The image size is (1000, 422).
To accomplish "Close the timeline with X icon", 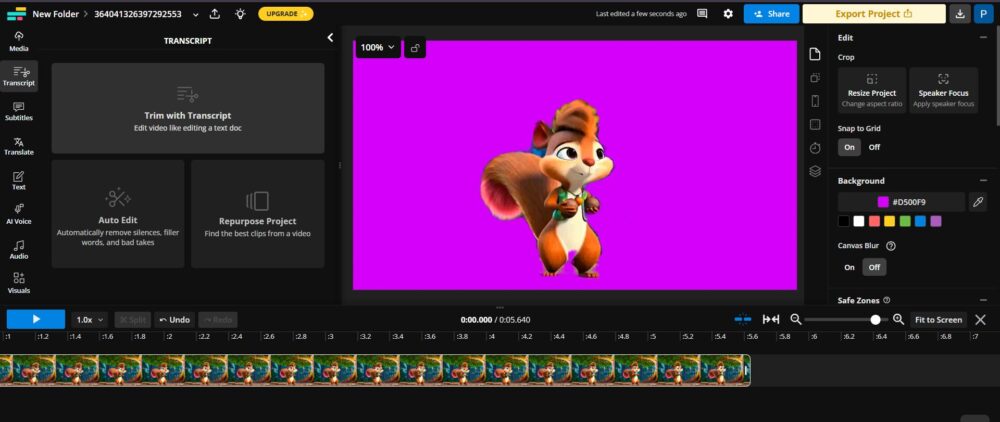I will point(980,319).
